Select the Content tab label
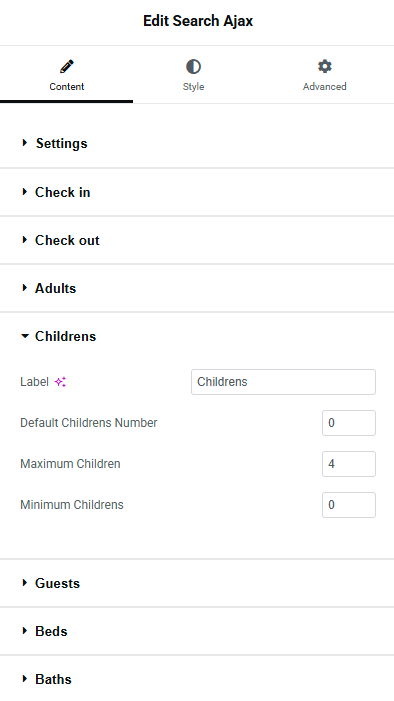Viewport: 394px width, 701px height. pos(67,86)
